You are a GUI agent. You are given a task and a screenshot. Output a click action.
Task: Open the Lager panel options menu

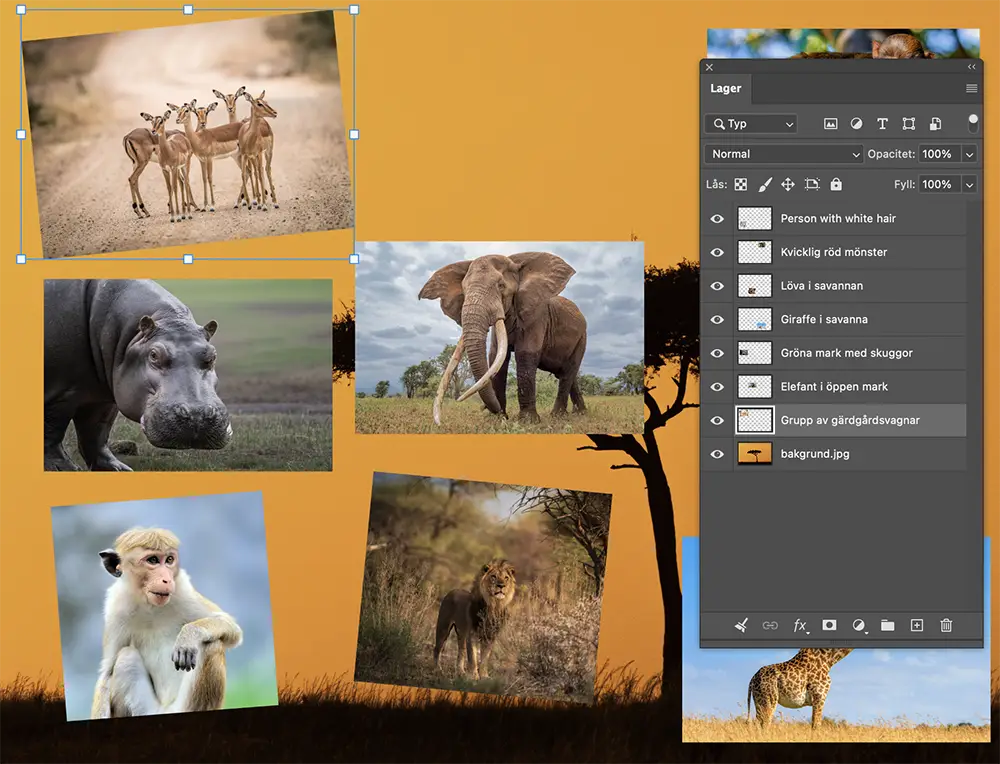969,89
